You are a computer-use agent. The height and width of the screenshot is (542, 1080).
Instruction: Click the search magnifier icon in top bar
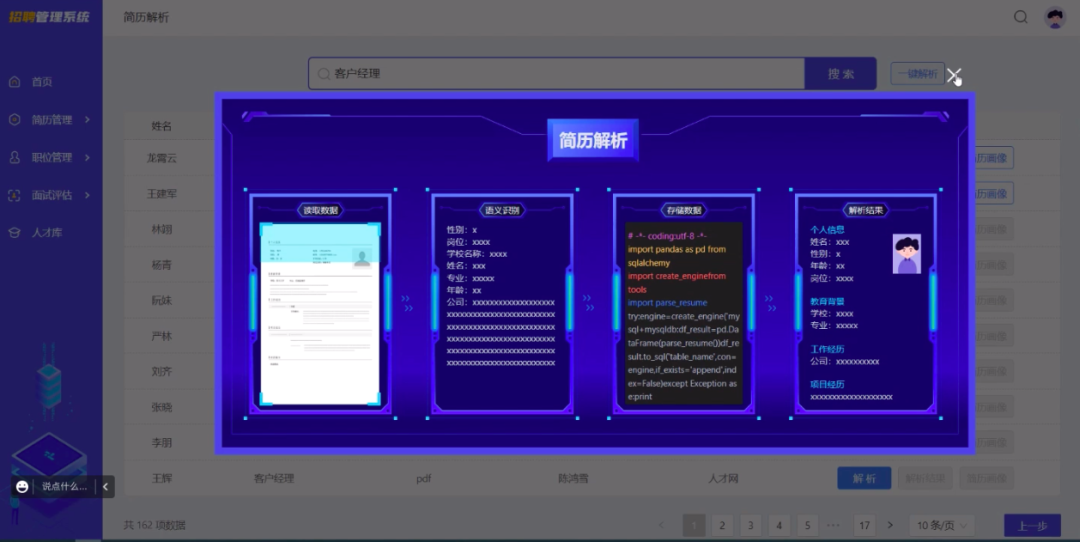[1021, 17]
